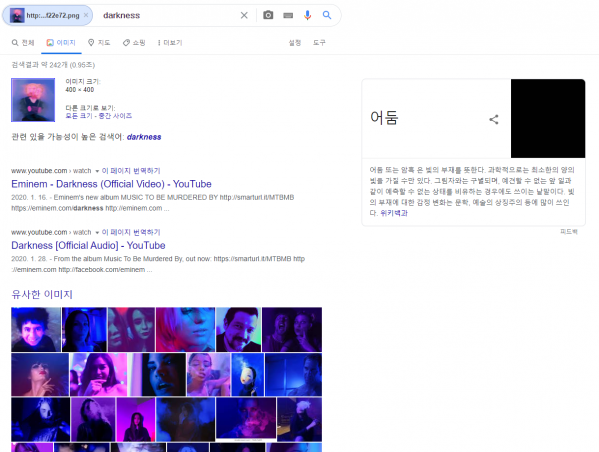The height and width of the screenshot is (452, 599).
Task: Open search by image camera icon
Action: click(x=268, y=15)
